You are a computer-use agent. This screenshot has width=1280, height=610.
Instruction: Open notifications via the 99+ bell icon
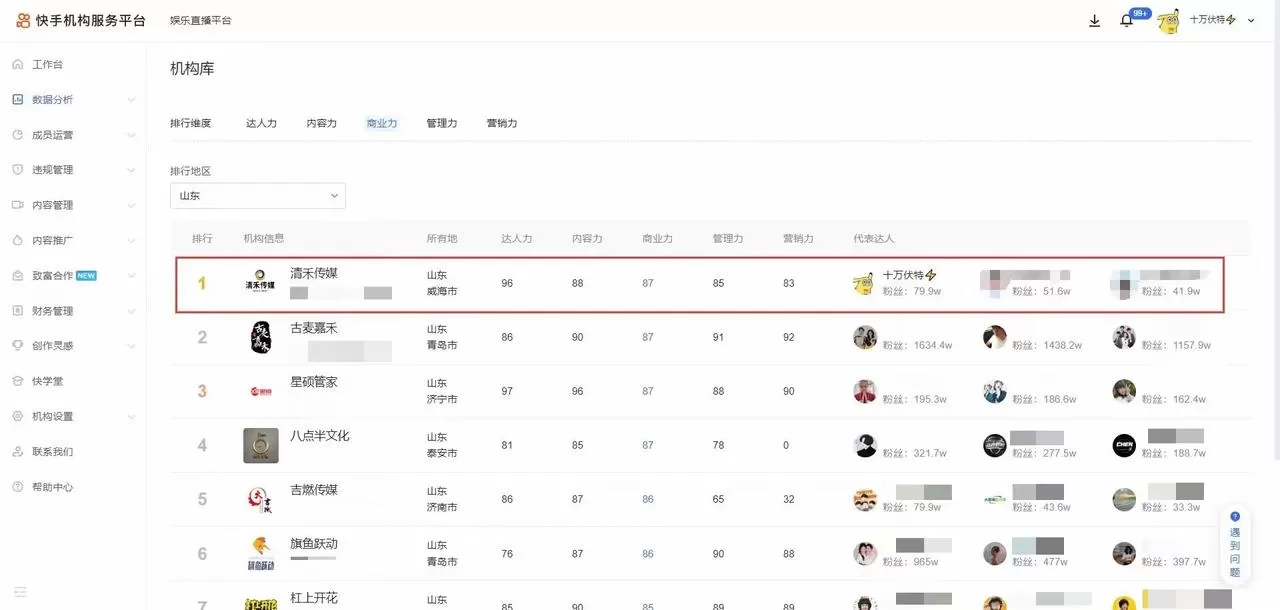click(1128, 19)
